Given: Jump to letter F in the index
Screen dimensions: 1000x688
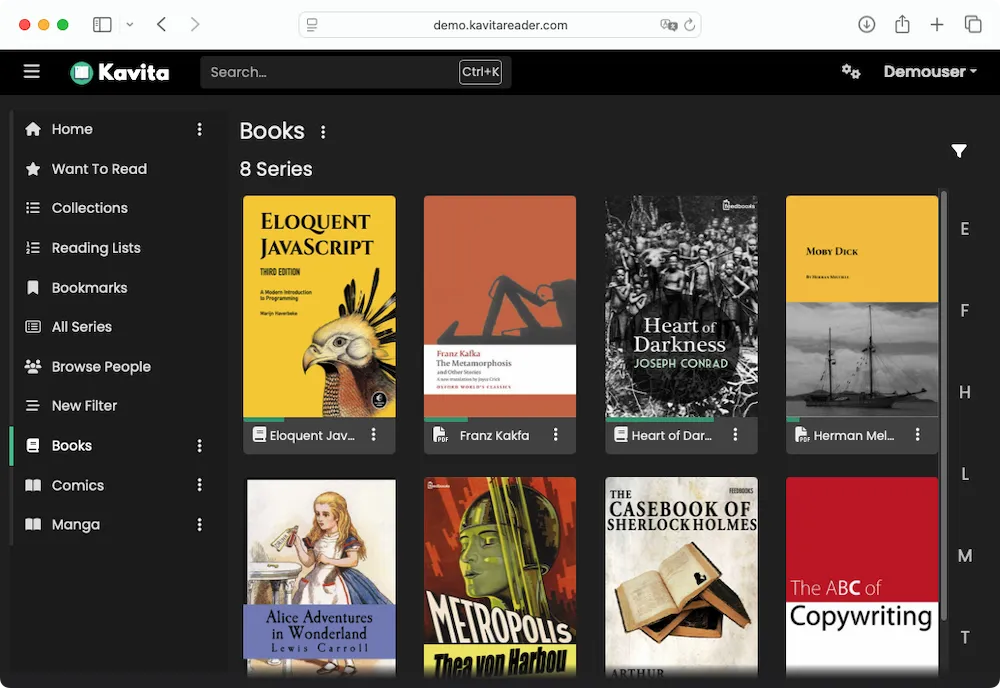Looking at the screenshot, I should coord(965,311).
